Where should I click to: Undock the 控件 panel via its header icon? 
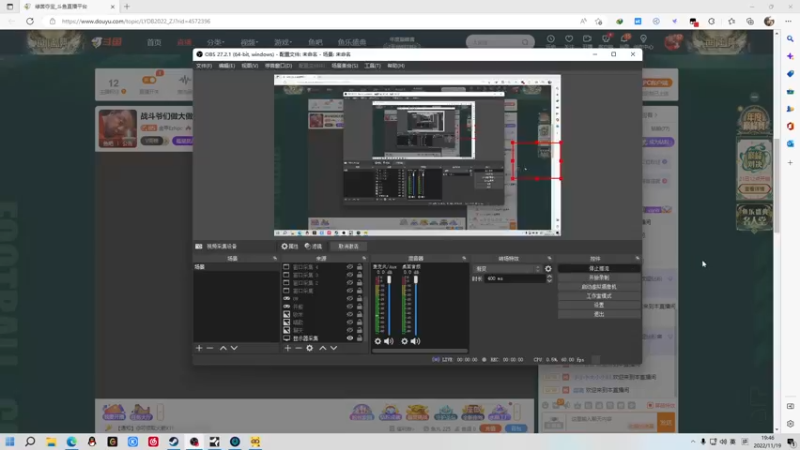(637, 258)
